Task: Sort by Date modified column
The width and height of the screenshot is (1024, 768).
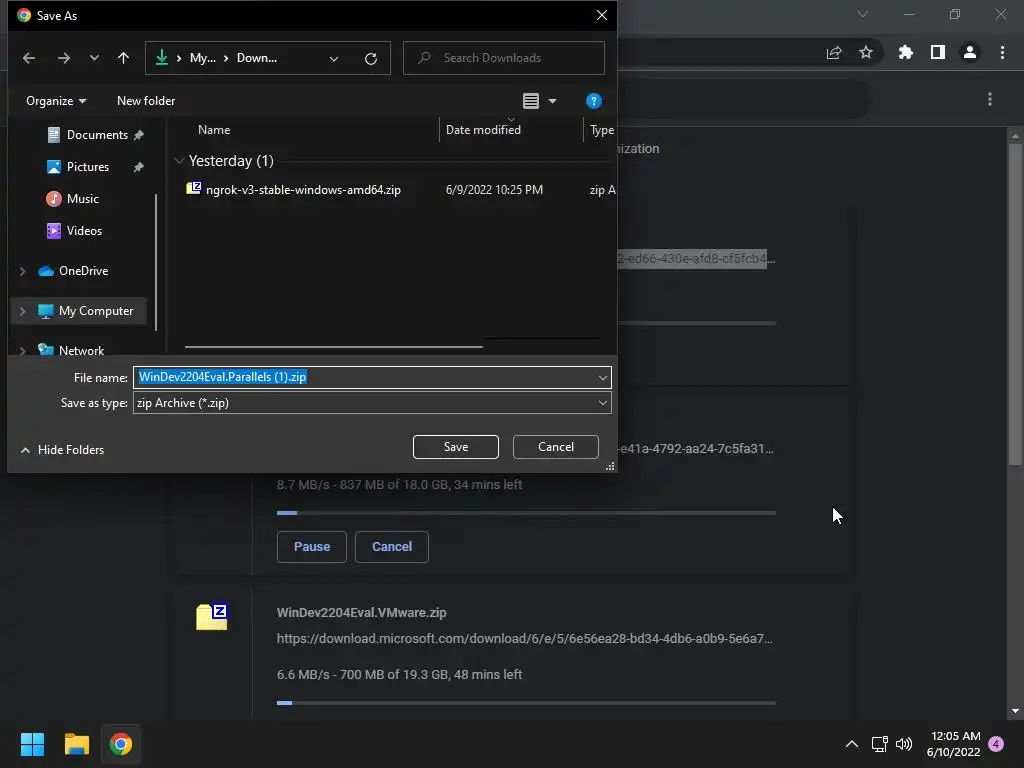Action: [483, 130]
